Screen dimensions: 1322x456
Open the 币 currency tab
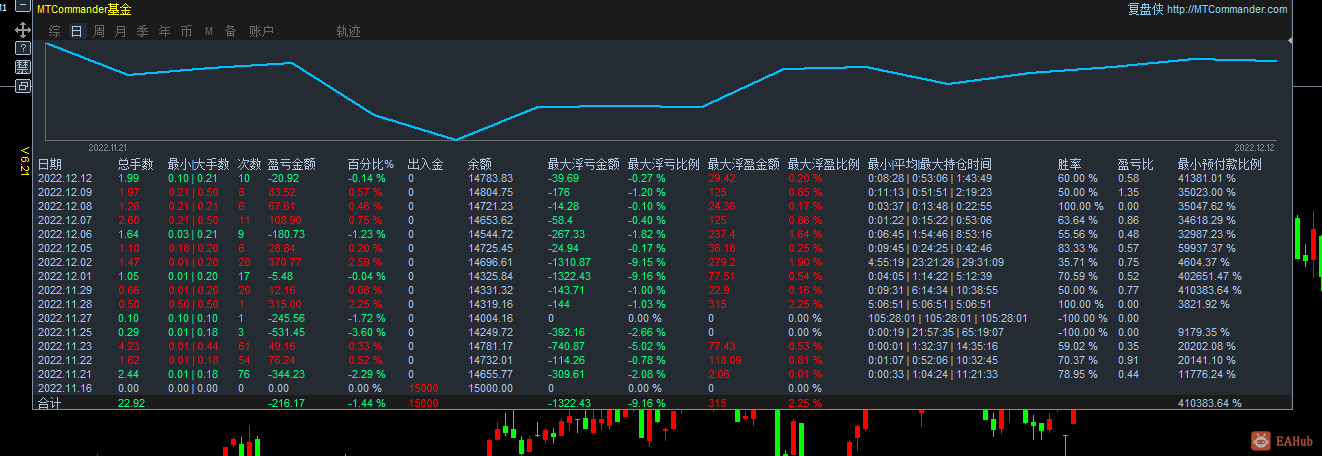(186, 31)
